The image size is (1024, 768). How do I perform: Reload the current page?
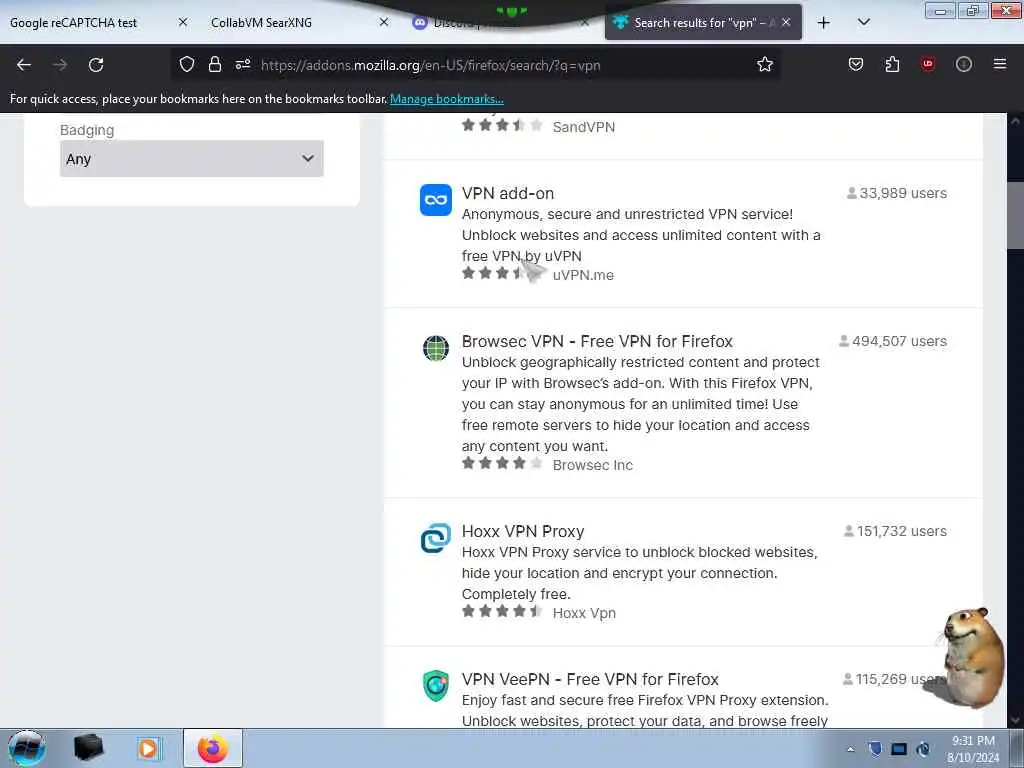pyautogui.click(x=96, y=65)
